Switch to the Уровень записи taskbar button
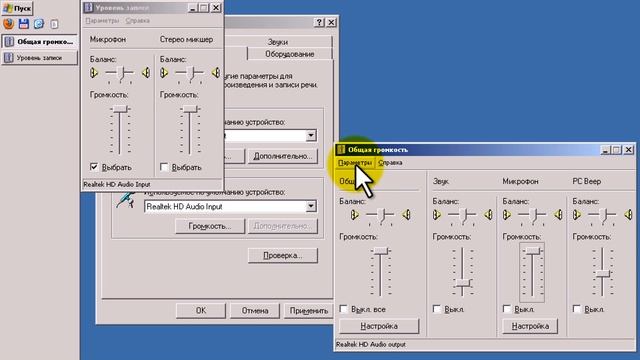 point(39,58)
